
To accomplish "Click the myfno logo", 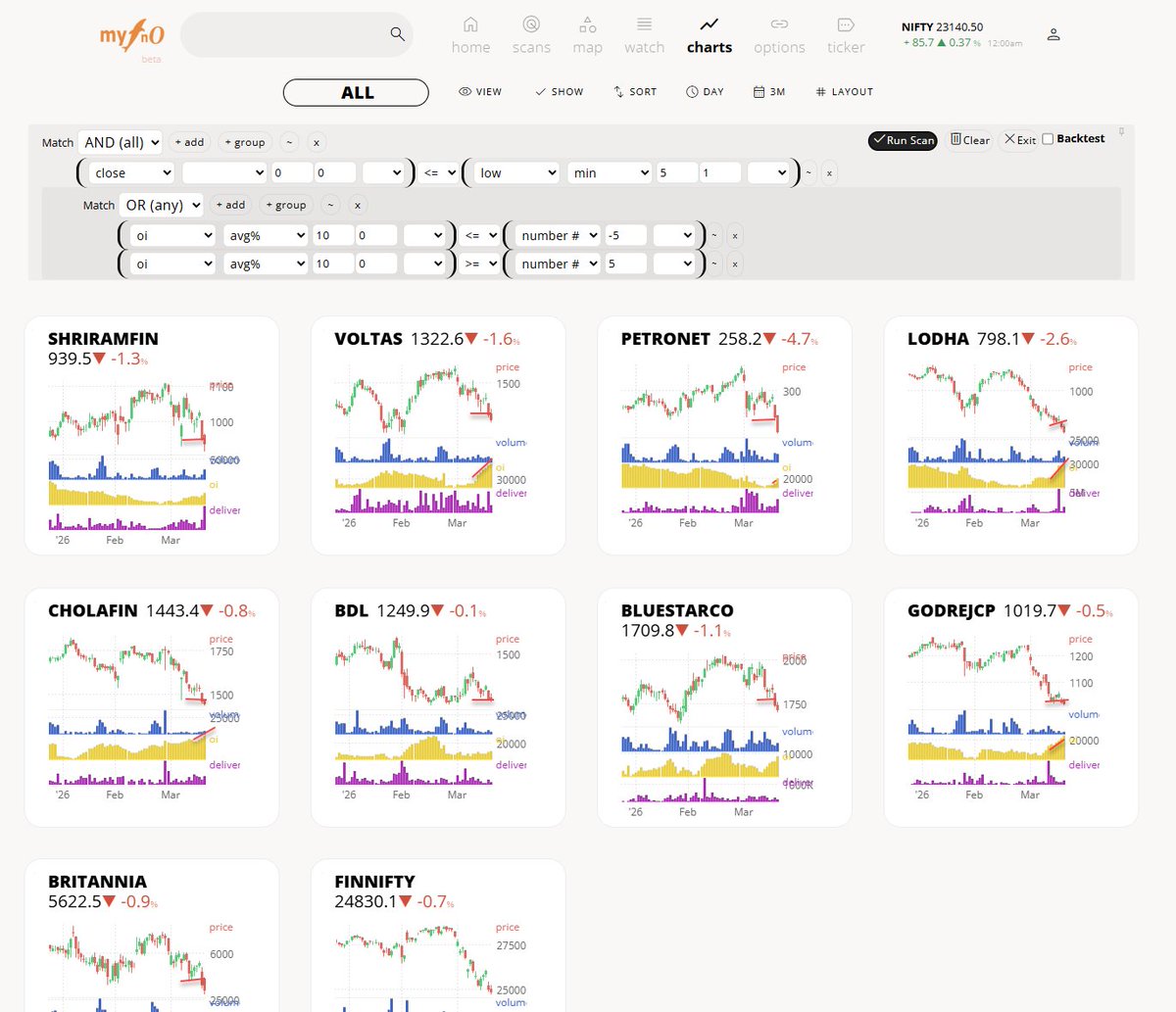I will click(x=131, y=36).
